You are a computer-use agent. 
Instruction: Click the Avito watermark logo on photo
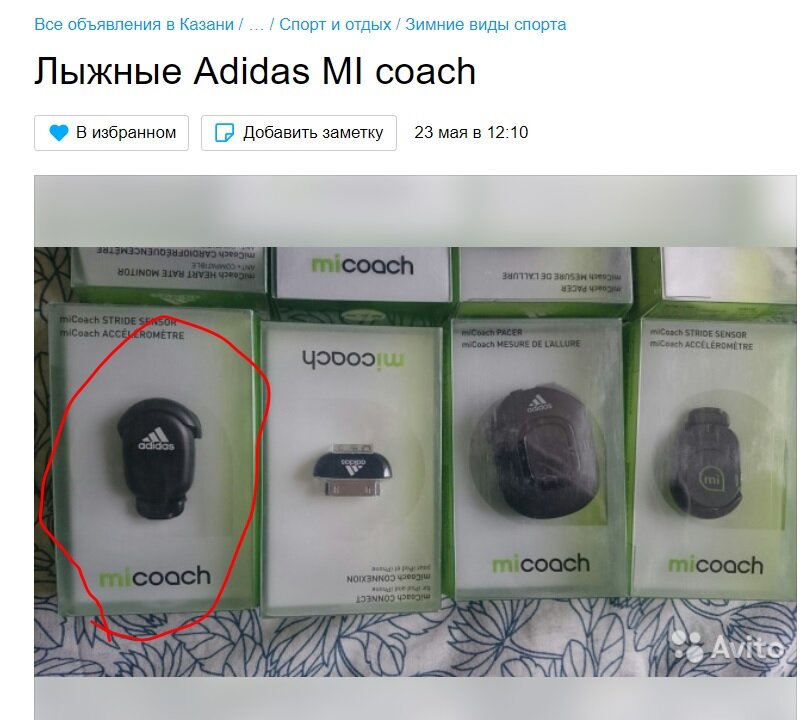[x=727, y=646]
